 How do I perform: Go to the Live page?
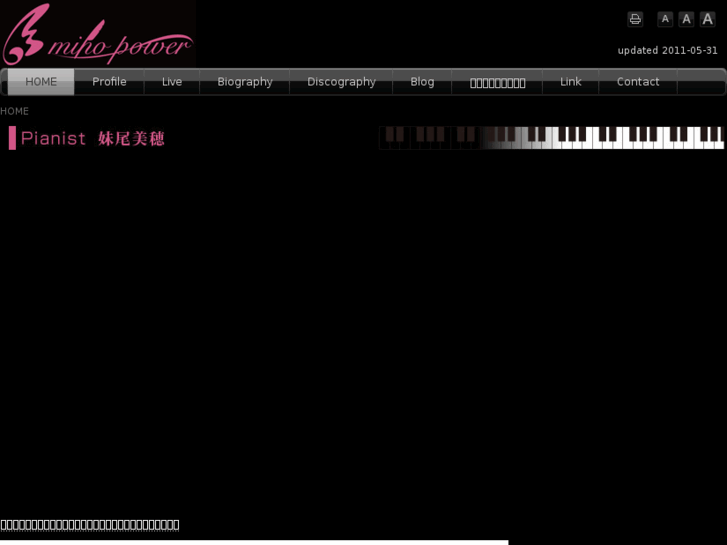pos(172,82)
